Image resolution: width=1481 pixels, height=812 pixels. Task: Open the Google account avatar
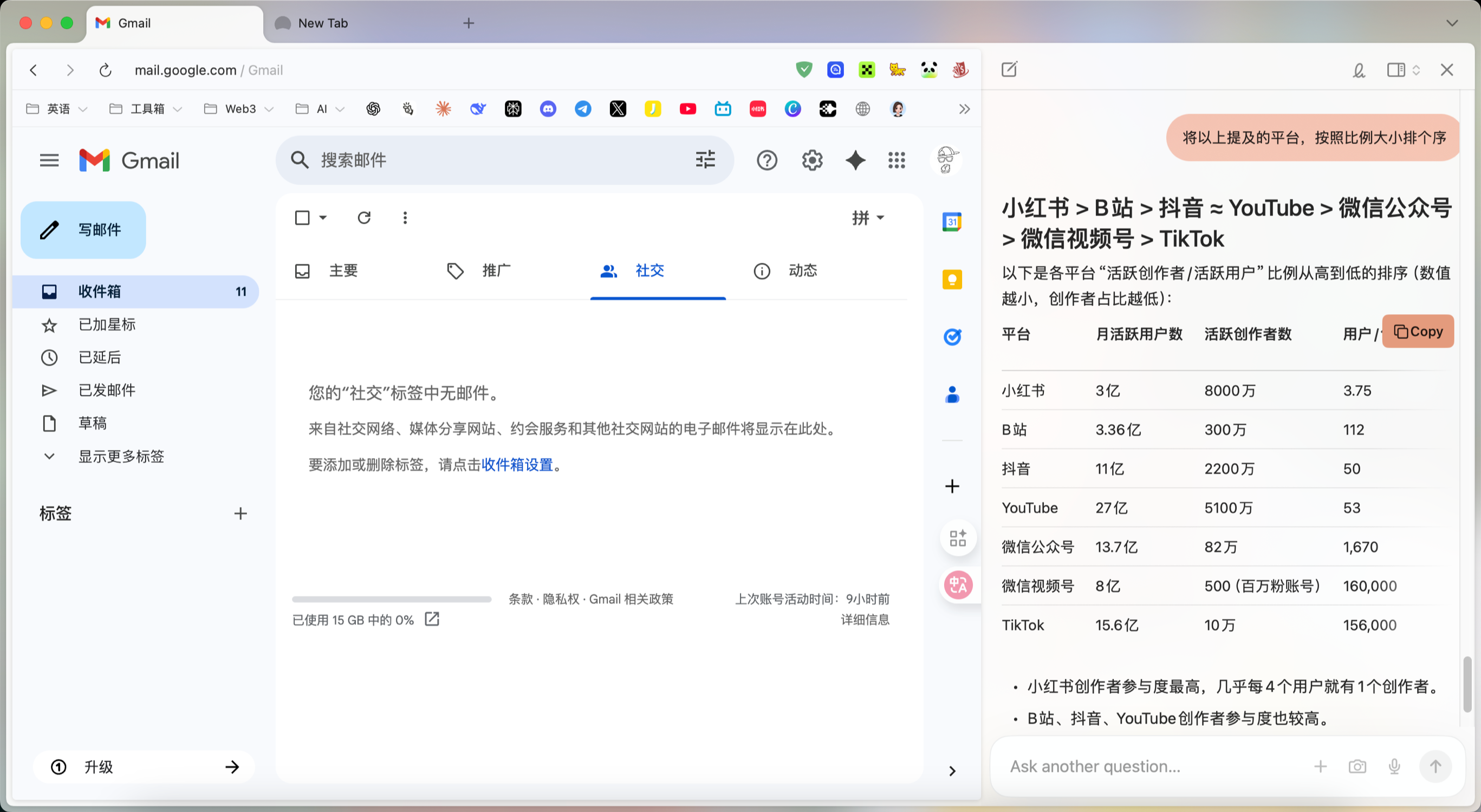click(946, 160)
